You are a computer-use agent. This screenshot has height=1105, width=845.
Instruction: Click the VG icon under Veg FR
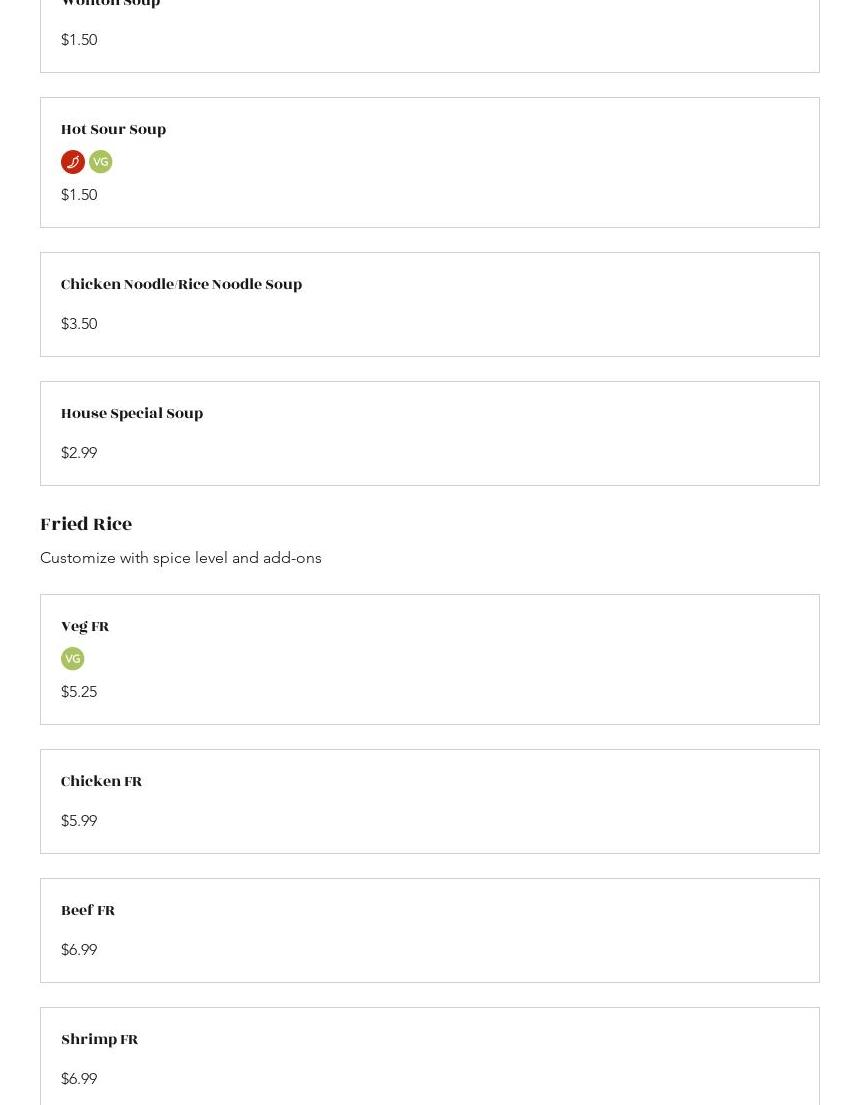73,659
